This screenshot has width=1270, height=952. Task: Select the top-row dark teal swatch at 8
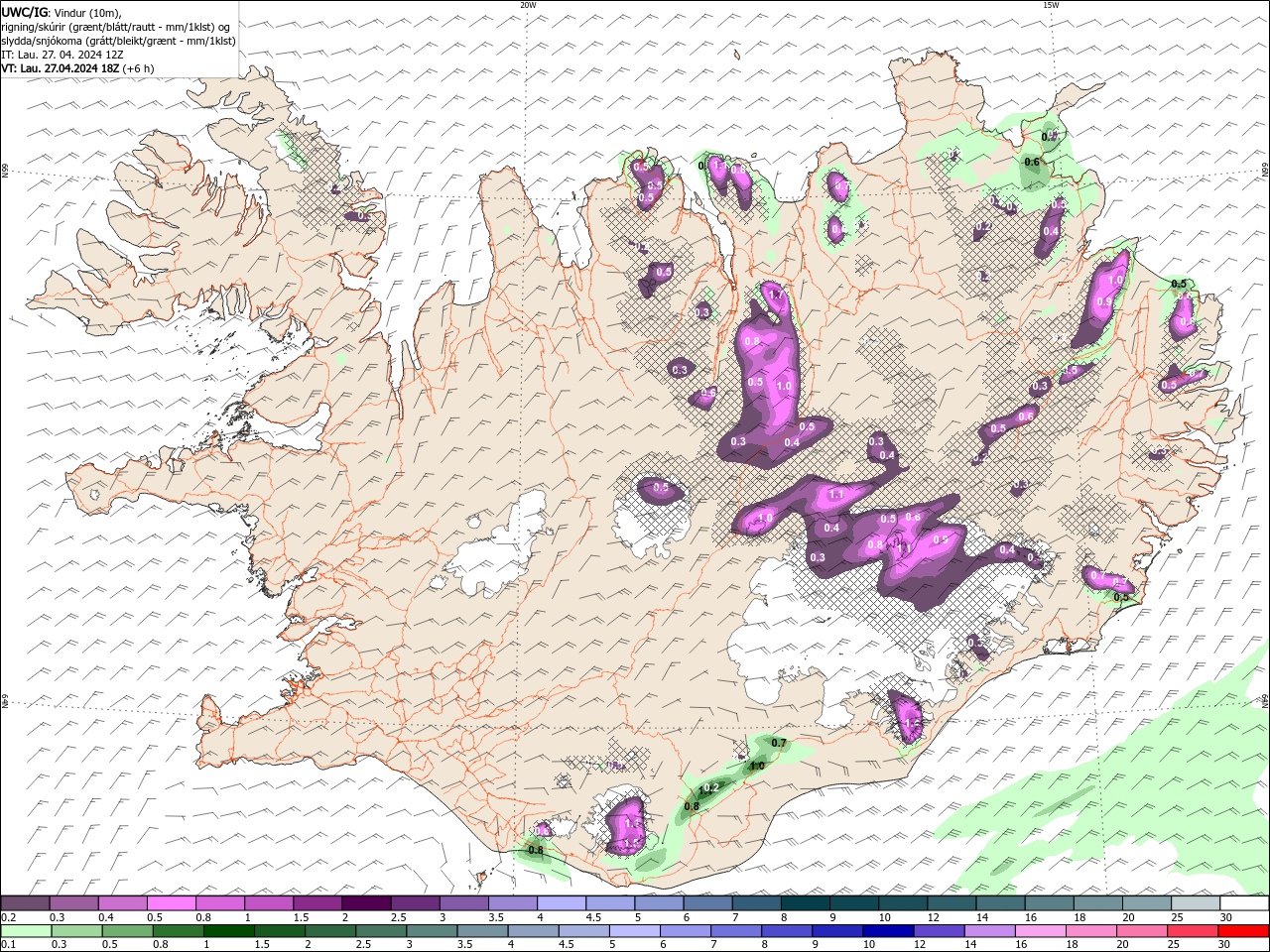805,902
